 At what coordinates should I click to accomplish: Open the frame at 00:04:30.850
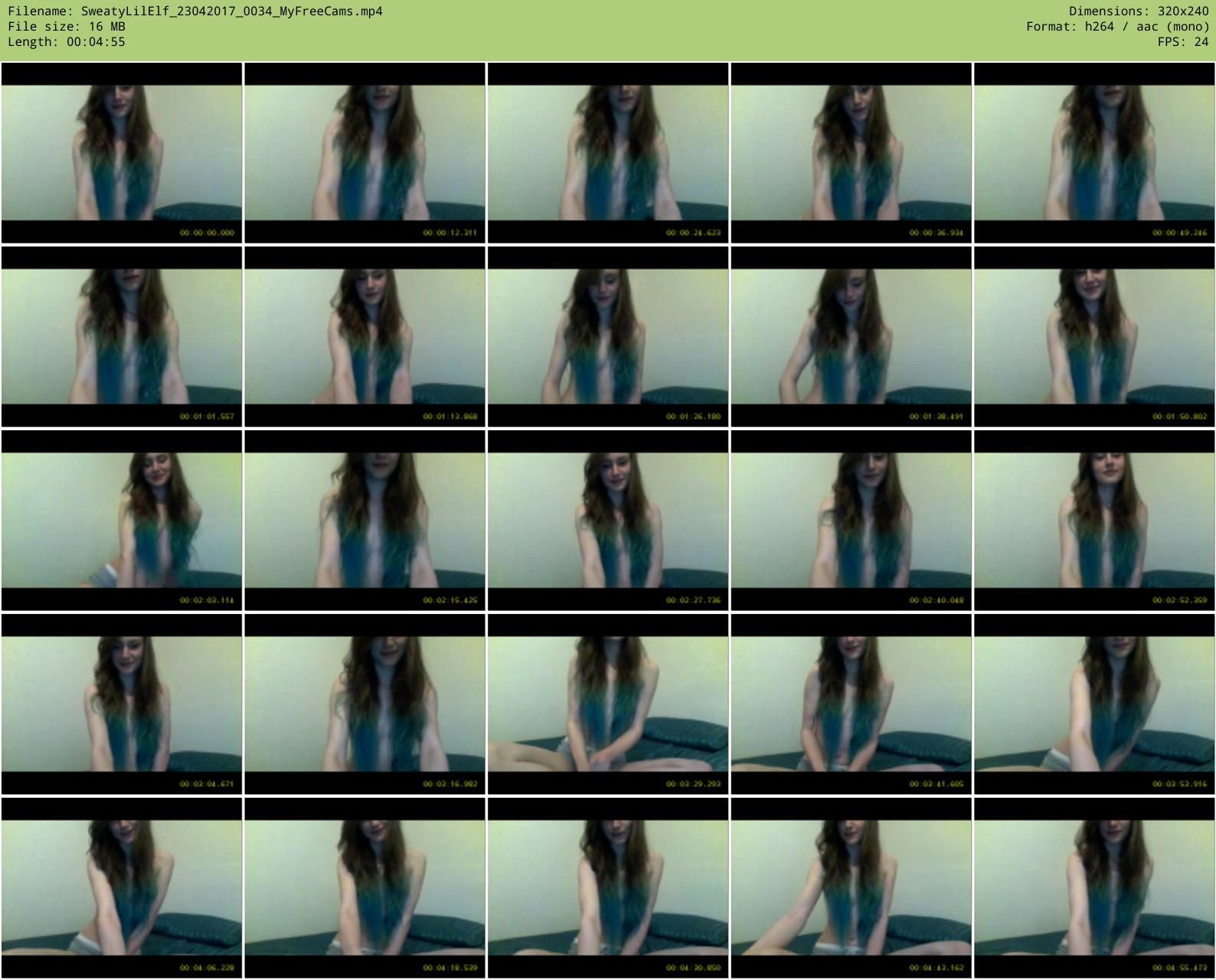tap(608, 888)
